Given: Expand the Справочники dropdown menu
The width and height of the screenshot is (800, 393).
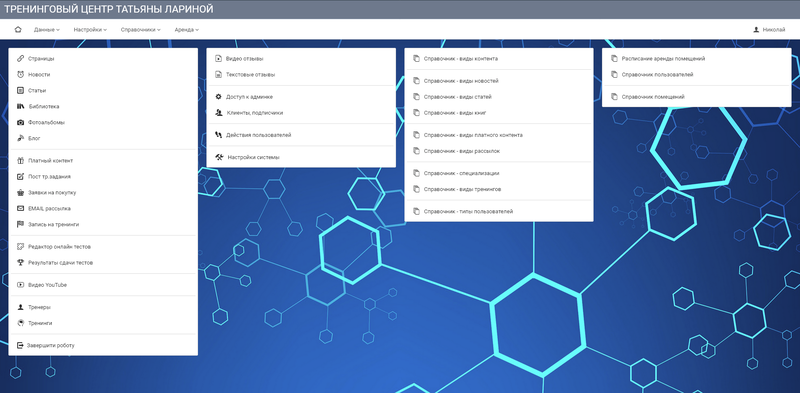Looking at the screenshot, I should click(x=141, y=30).
